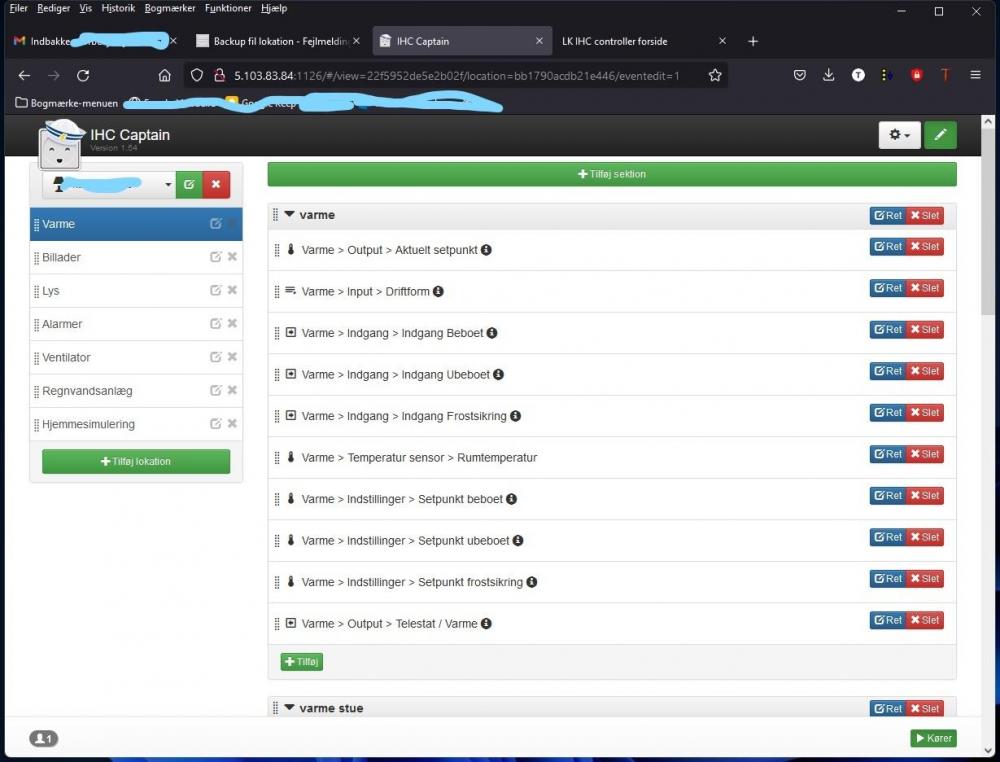The width and height of the screenshot is (1000, 762).
Task: Collapse the varme section triangle
Action: tap(290, 215)
